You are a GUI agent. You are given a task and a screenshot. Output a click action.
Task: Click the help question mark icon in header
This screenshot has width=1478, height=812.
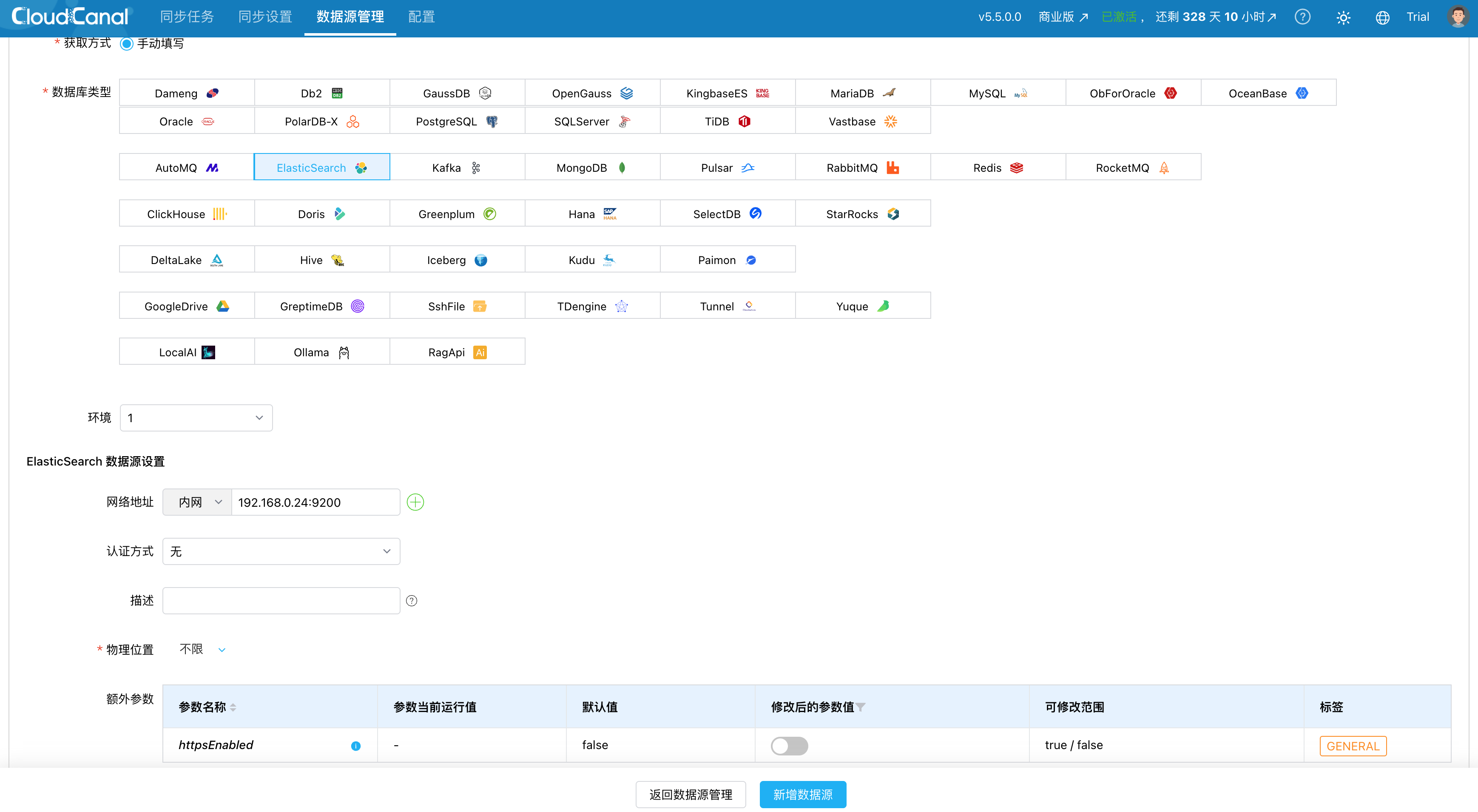[x=1302, y=17]
